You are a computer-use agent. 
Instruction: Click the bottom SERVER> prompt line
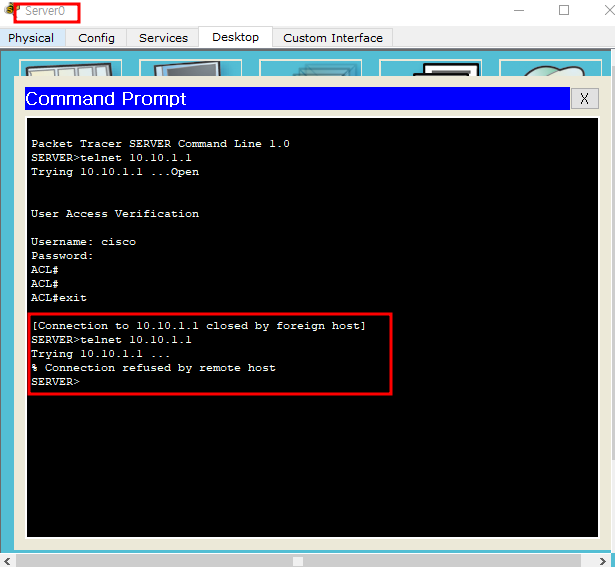[x=55, y=382]
